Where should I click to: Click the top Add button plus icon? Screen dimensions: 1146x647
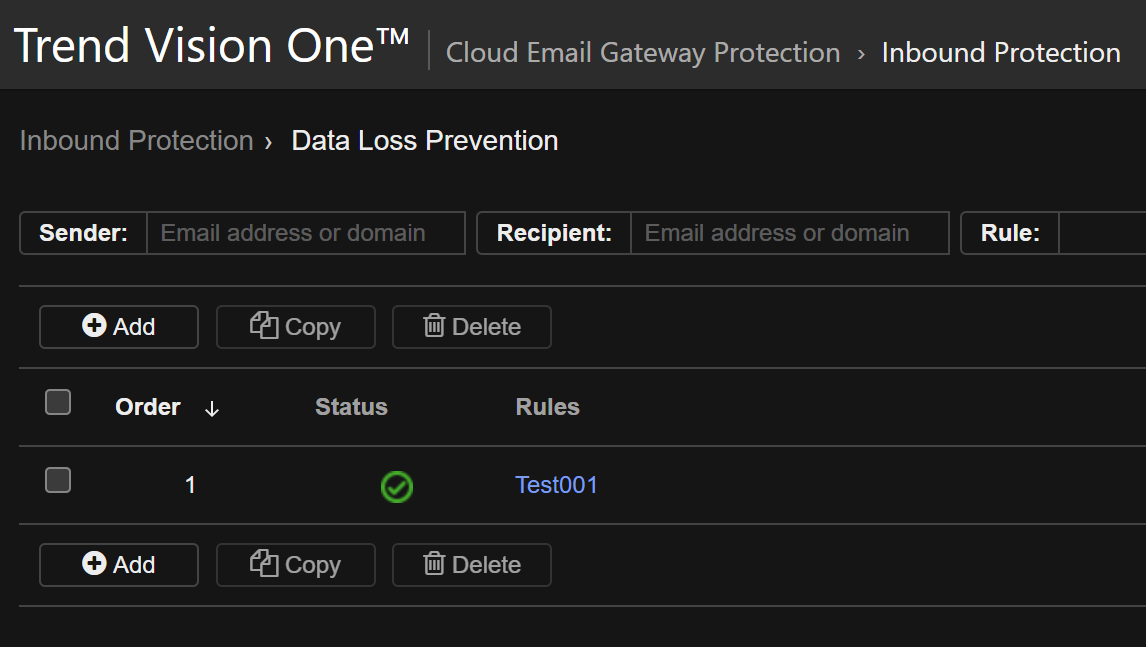click(x=94, y=326)
